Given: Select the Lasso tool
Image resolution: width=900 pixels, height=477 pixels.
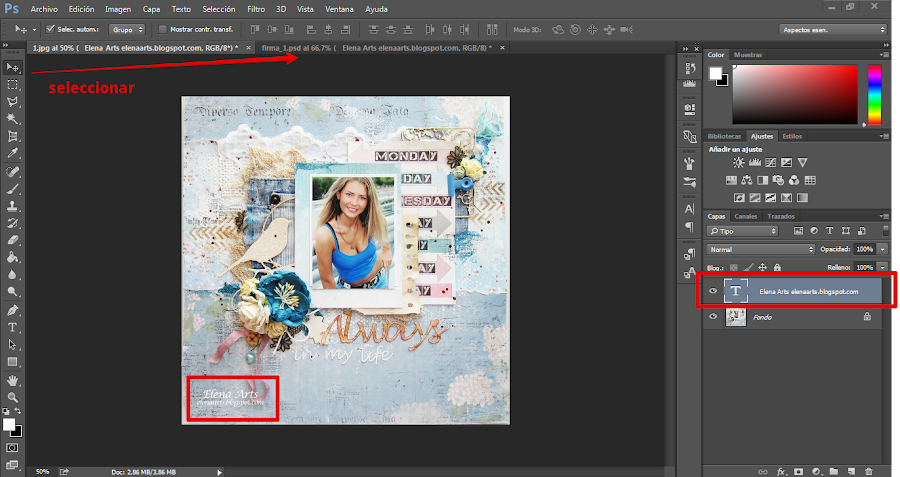Looking at the screenshot, I should point(12,102).
